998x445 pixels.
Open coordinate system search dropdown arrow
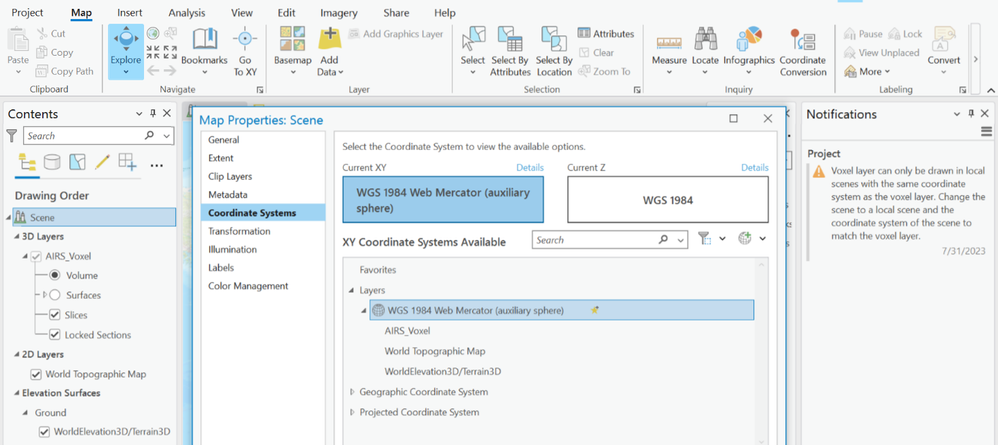(682, 240)
